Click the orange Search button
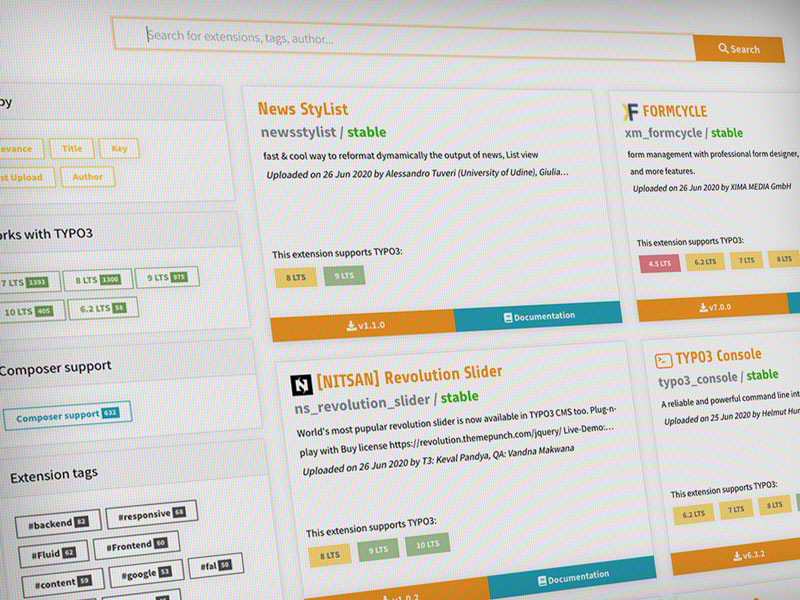 (x=739, y=49)
